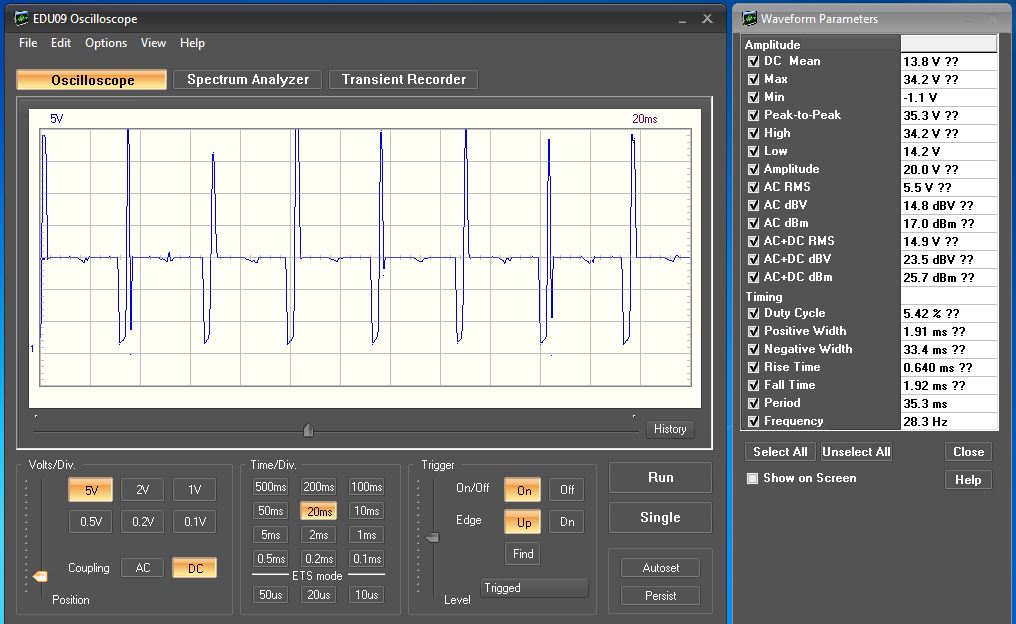Enable Show on Screen checkbox
Viewport: 1016px width, 624px height.
click(752, 478)
